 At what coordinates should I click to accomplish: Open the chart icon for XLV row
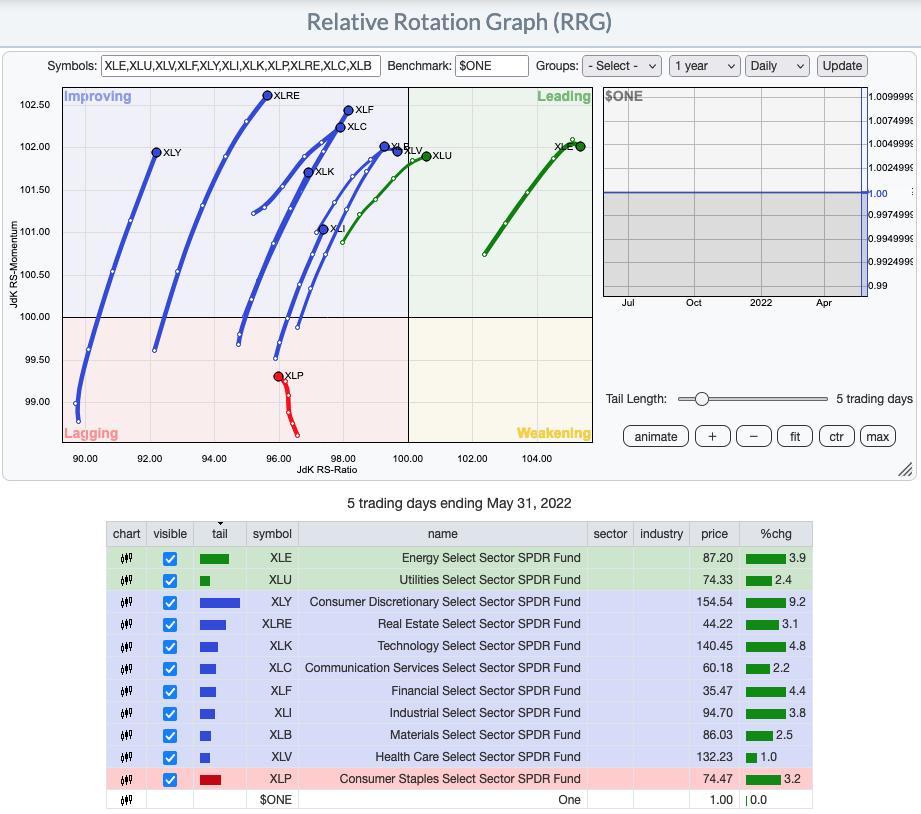click(x=126, y=757)
